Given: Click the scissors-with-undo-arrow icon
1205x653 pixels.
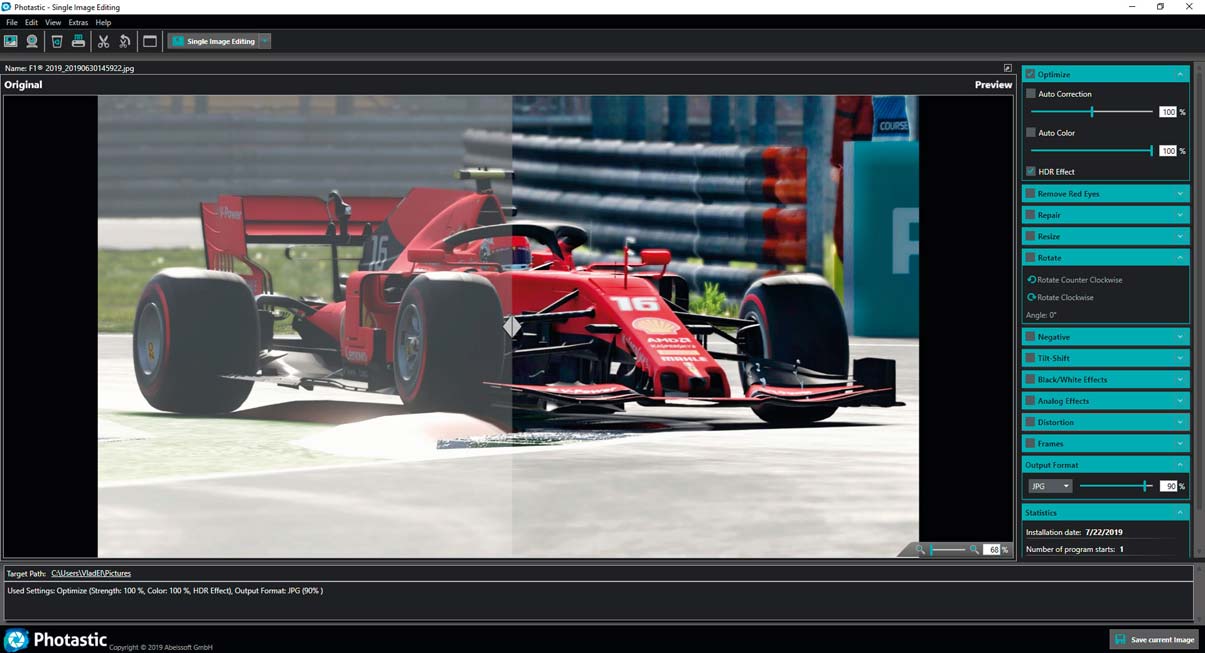Looking at the screenshot, I should tap(125, 41).
